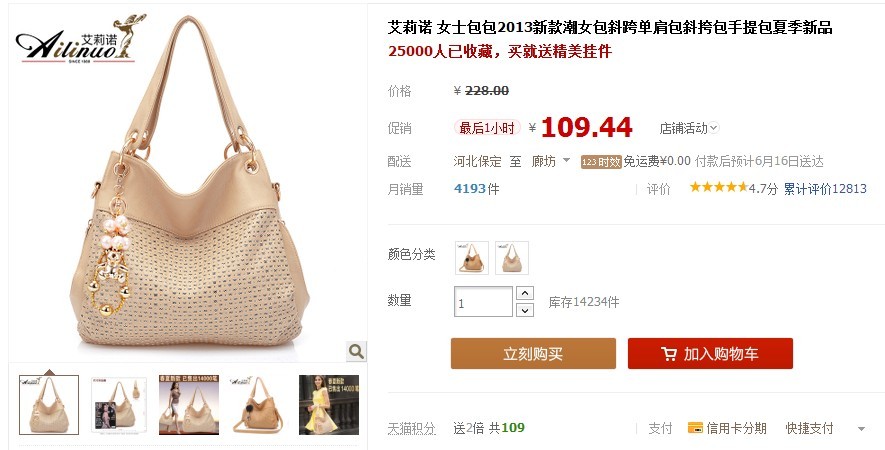
Task: Select the second beige bag color option
Action: (512, 257)
